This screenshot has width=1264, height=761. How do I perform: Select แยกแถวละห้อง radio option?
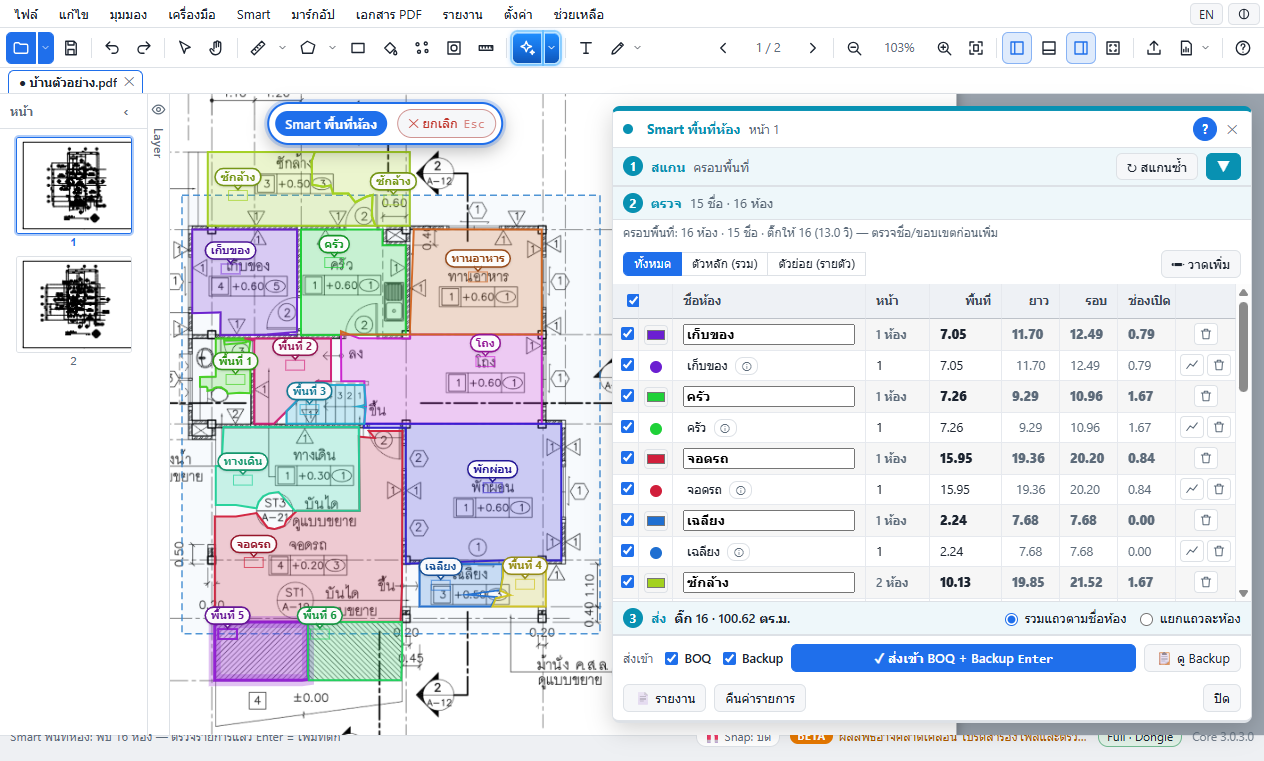1146,619
